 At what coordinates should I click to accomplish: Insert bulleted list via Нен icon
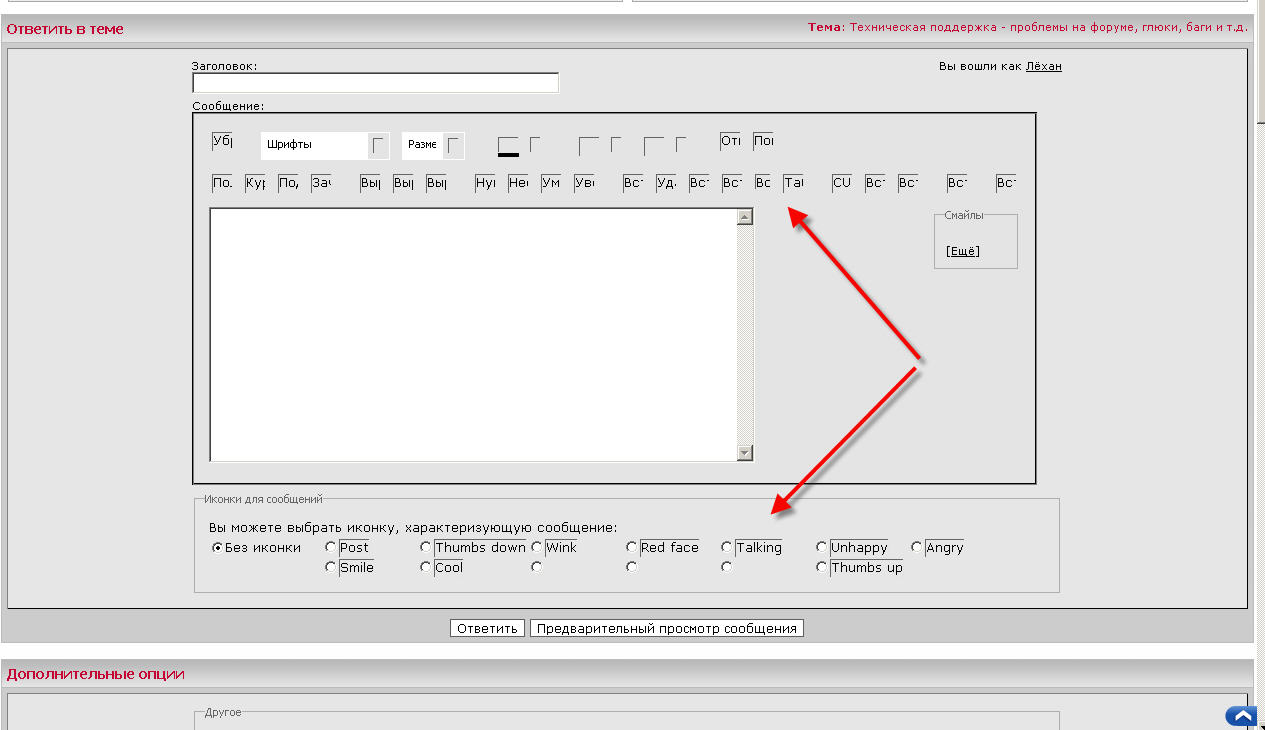[x=518, y=183]
